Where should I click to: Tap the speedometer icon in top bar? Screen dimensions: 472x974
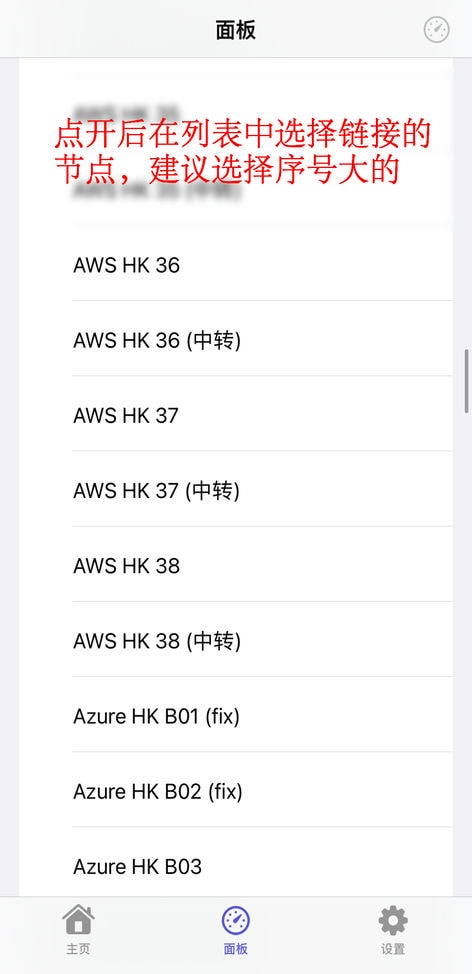tap(437, 30)
